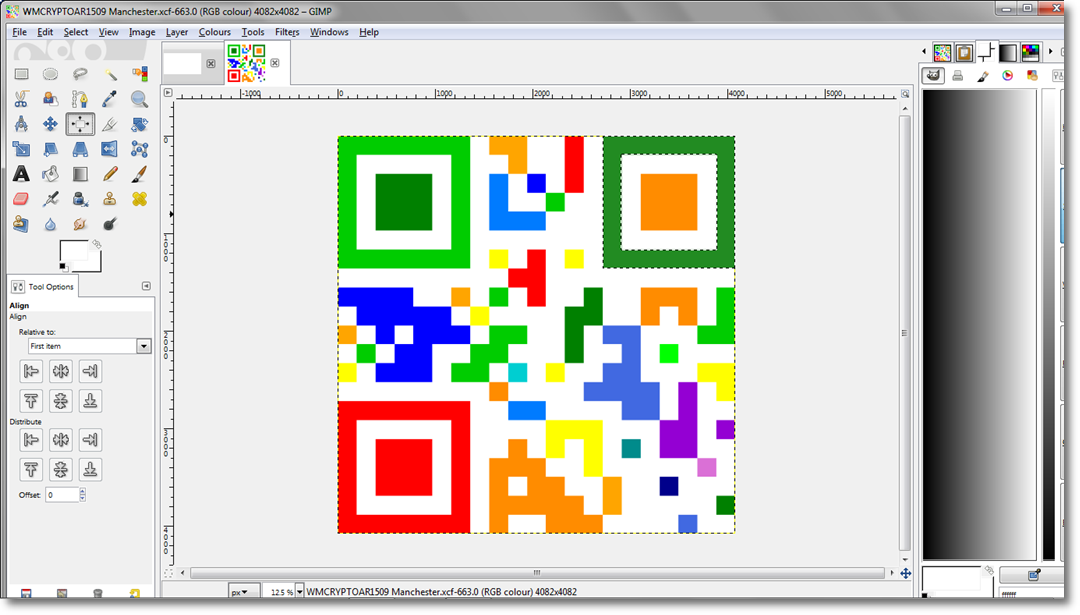Screen dimensions: 1080x615
Task: Pick the Eraser tool
Action: [21, 199]
